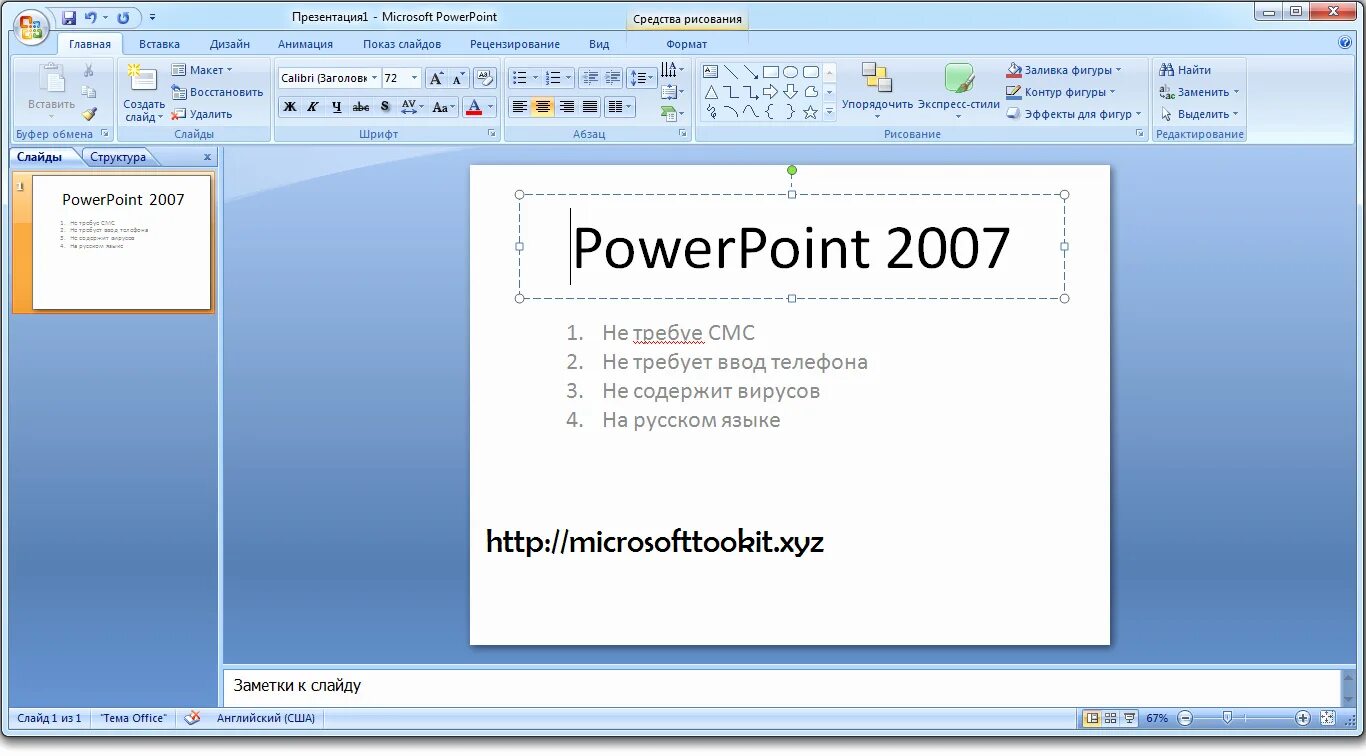This screenshot has height=756, width=1366.
Task: Toggle italic formatting (К)
Action: 313,107
